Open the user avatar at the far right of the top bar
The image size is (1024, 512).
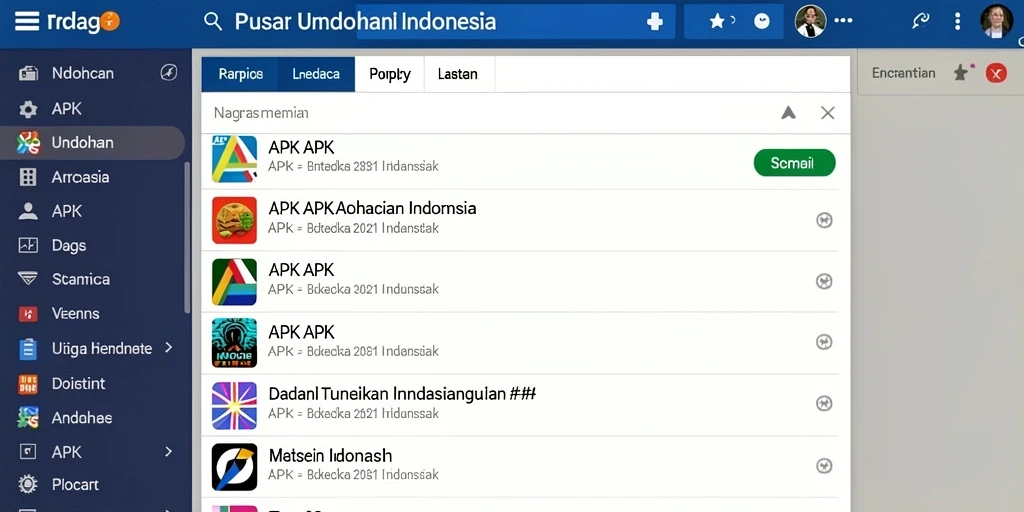point(997,22)
